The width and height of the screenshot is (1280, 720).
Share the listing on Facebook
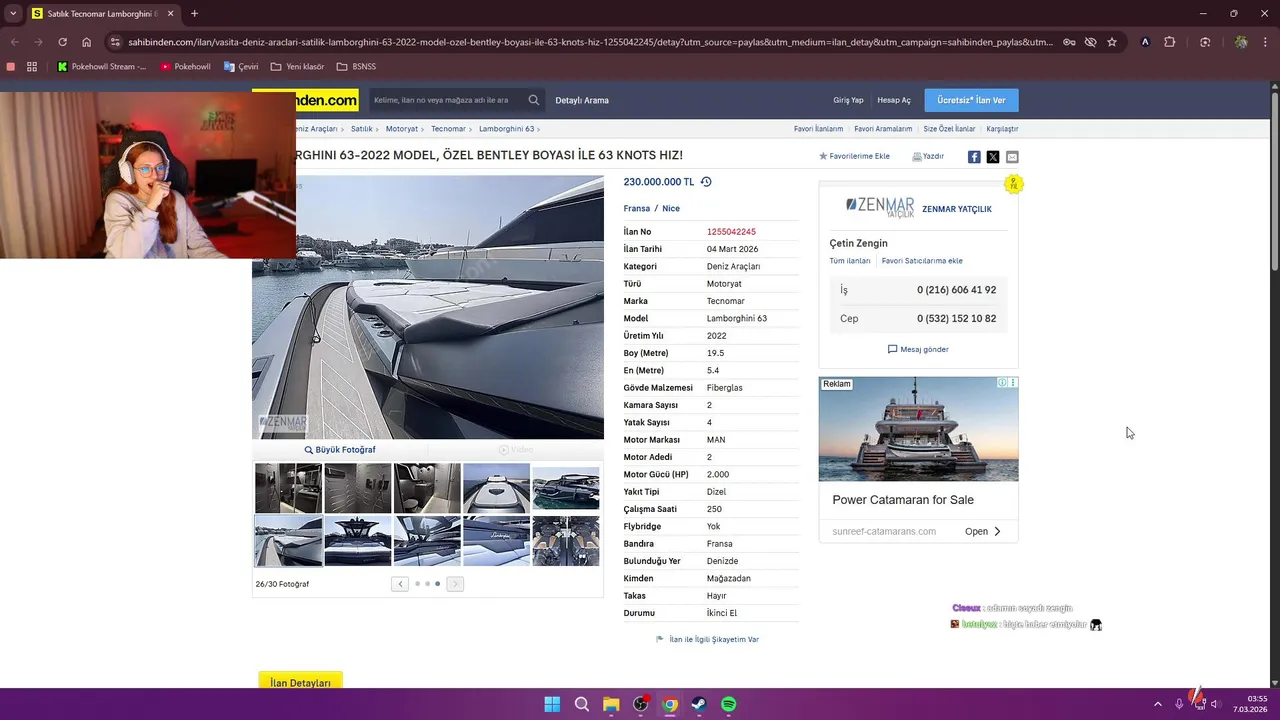[974, 157]
